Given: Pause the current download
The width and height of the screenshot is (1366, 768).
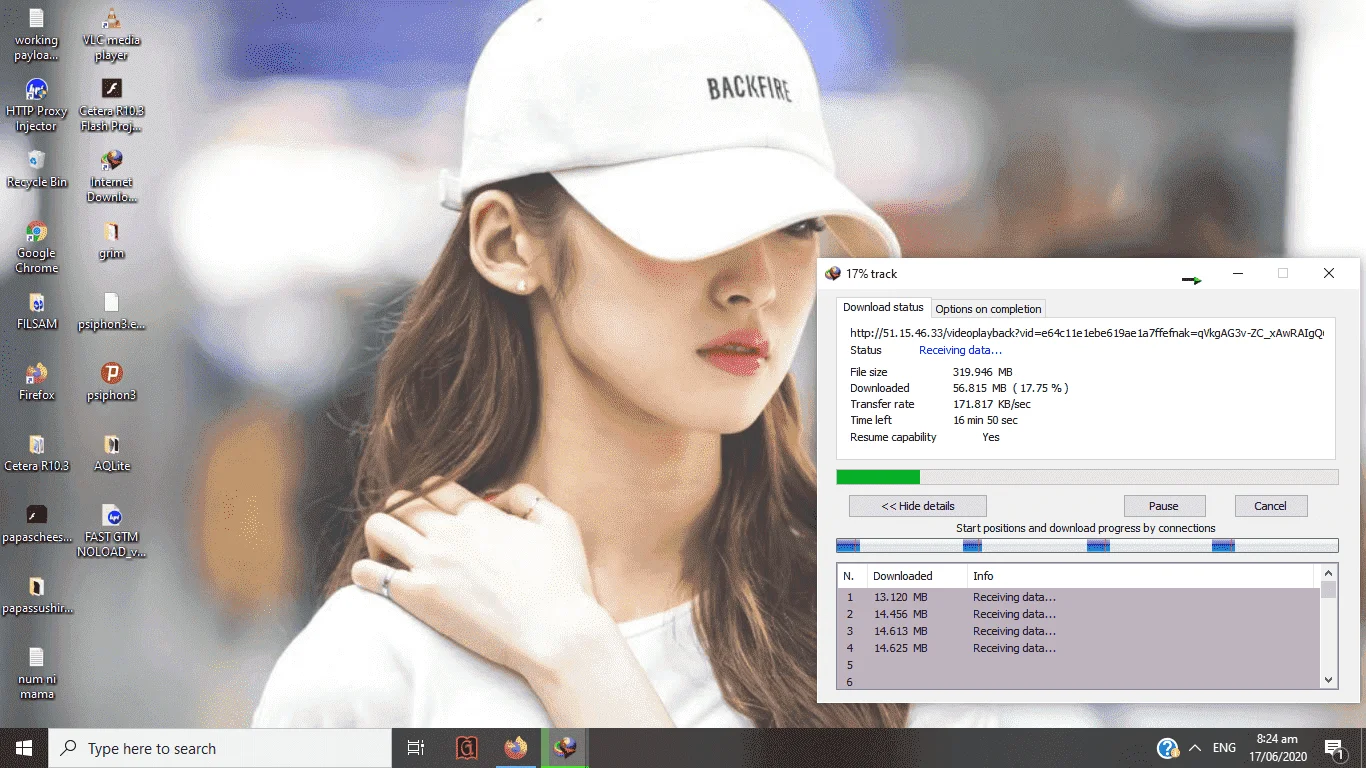Looking at the screenshot, I should (x=1164, y=506).
